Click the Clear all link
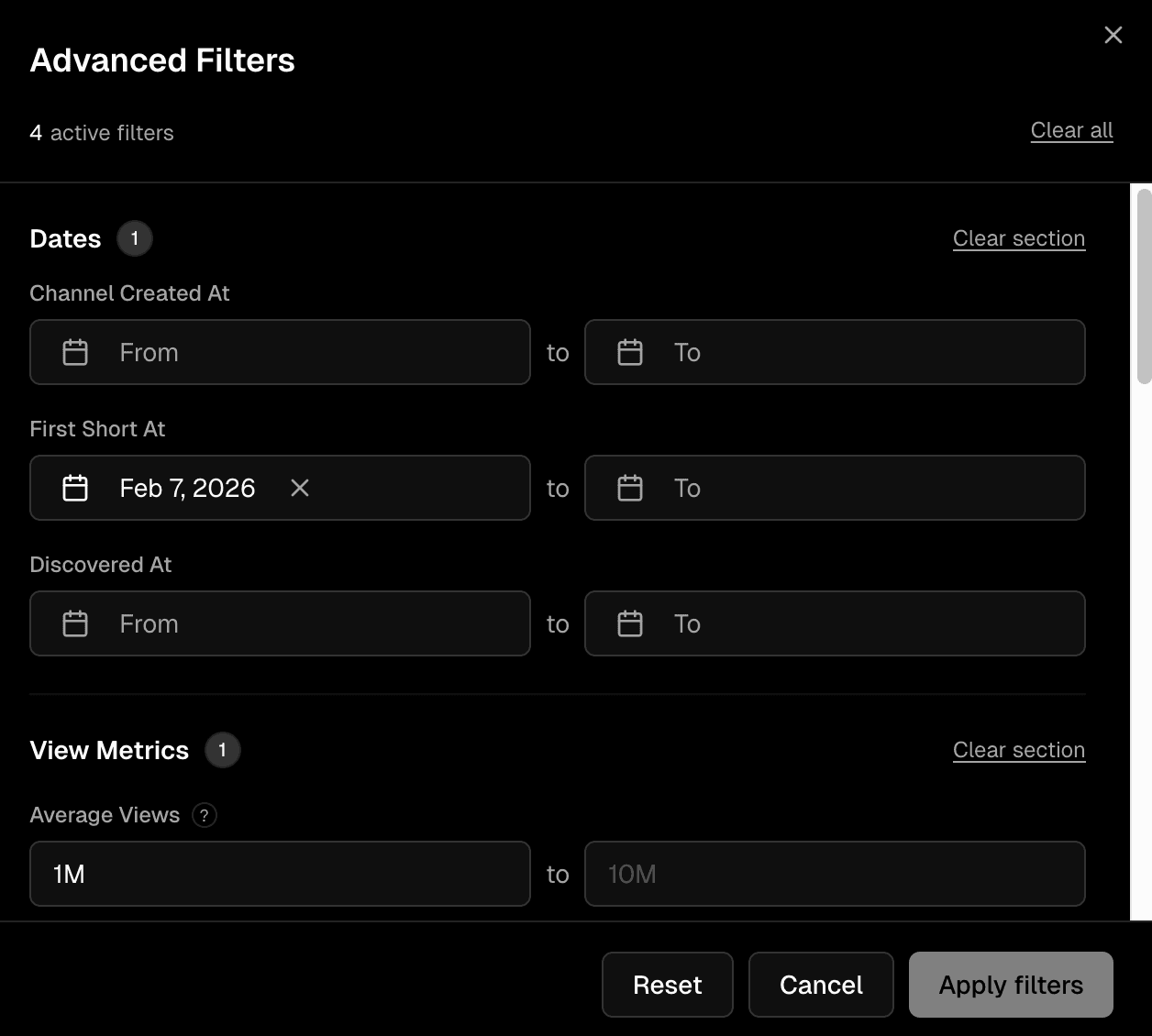The height and width of the screenshot is (1036, 1152). (x=1071, y=129)
